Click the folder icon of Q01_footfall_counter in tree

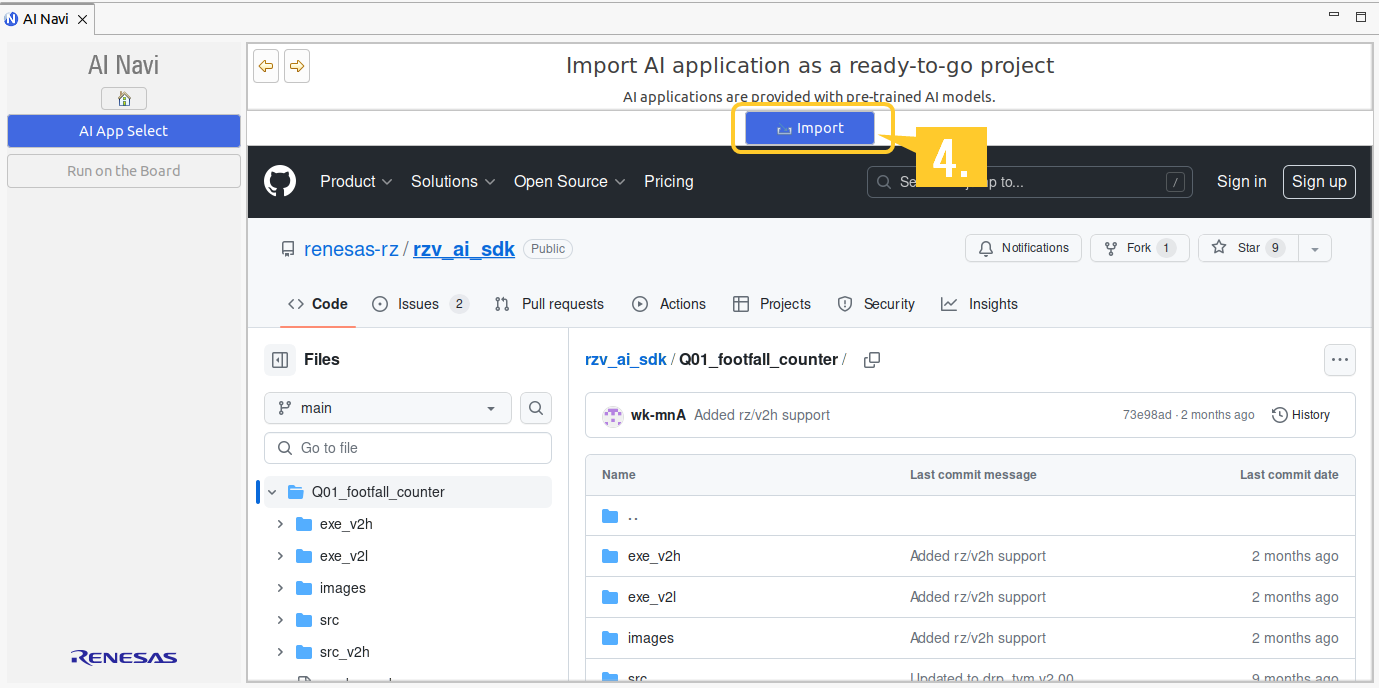coord(295,492)
